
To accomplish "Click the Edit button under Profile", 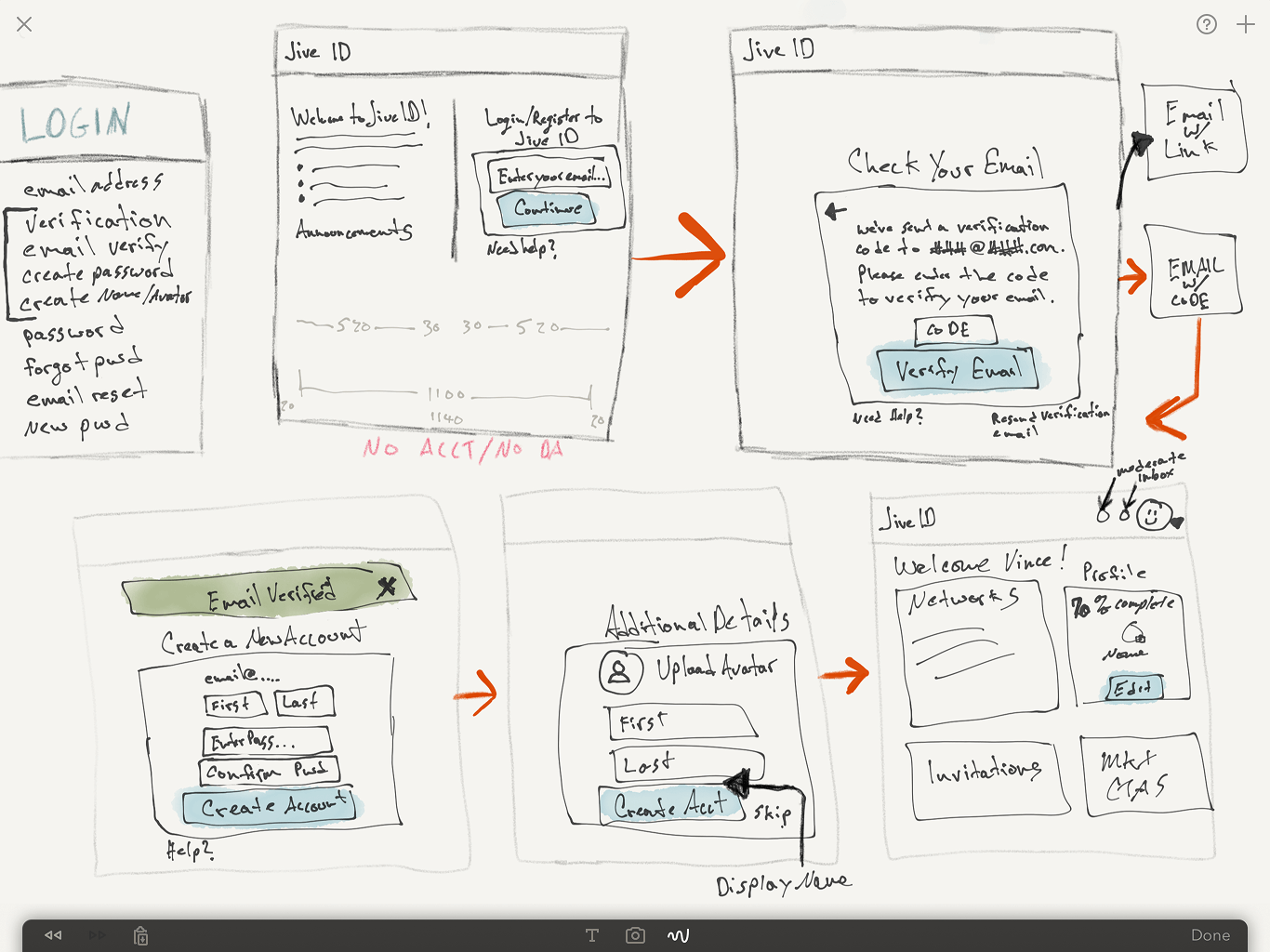I will point(1136,688).
